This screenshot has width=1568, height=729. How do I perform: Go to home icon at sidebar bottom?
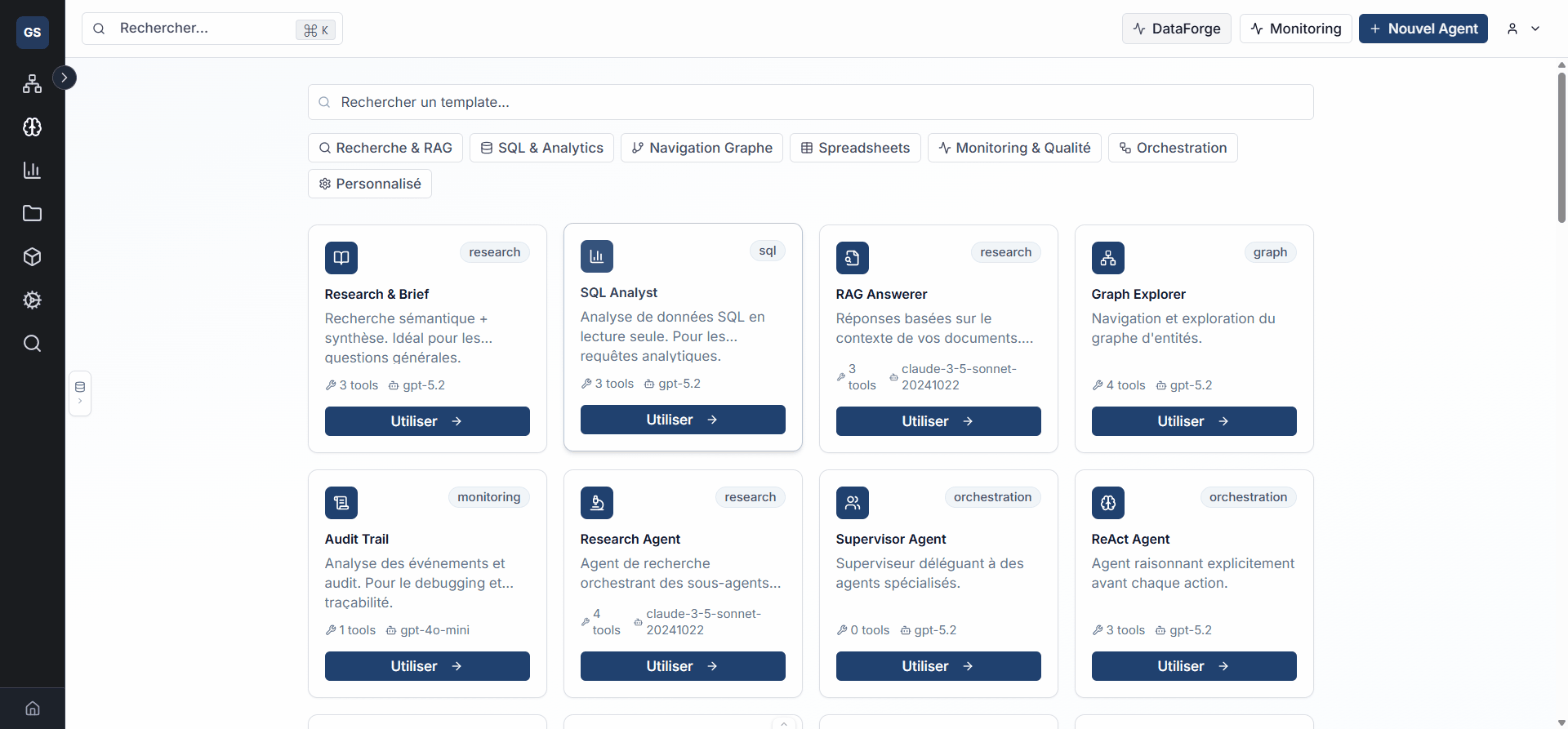[x=32, y=708]
